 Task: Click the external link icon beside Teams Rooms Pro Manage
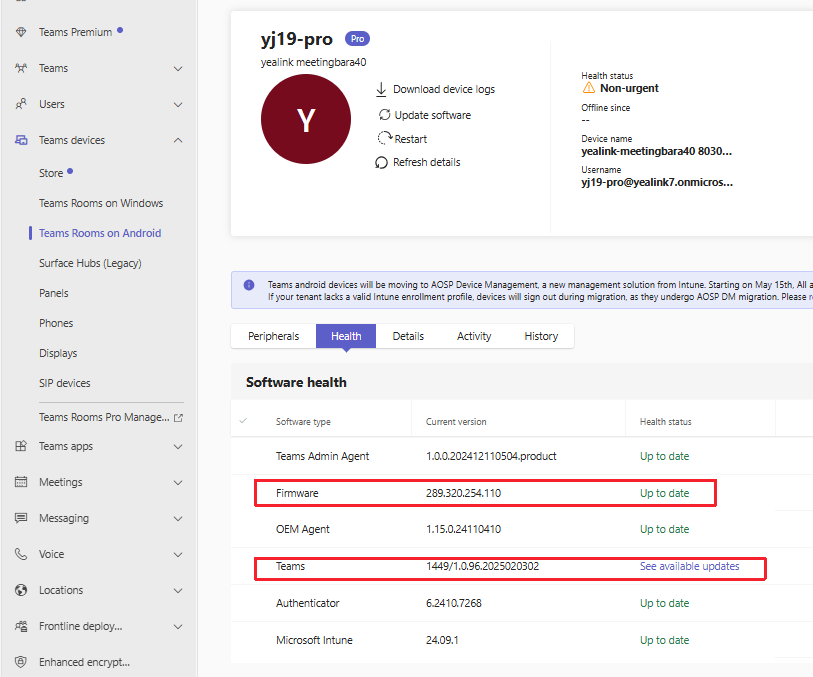click(x=178, y=418)
